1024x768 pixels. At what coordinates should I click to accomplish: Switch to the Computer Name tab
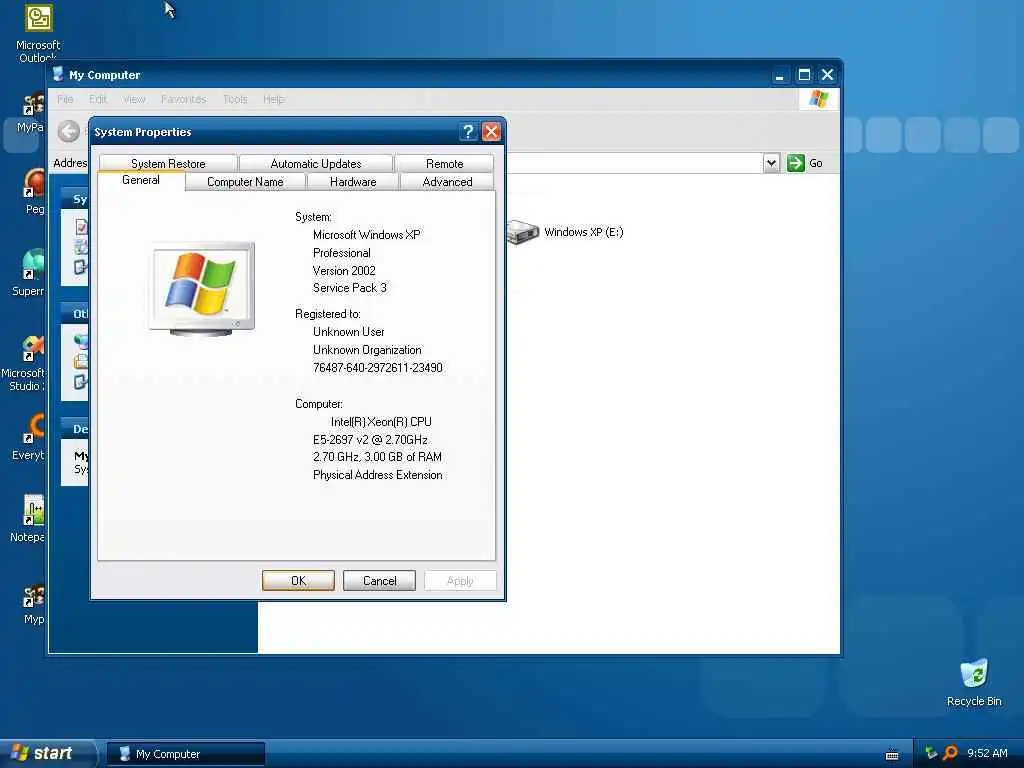point(245,182)
